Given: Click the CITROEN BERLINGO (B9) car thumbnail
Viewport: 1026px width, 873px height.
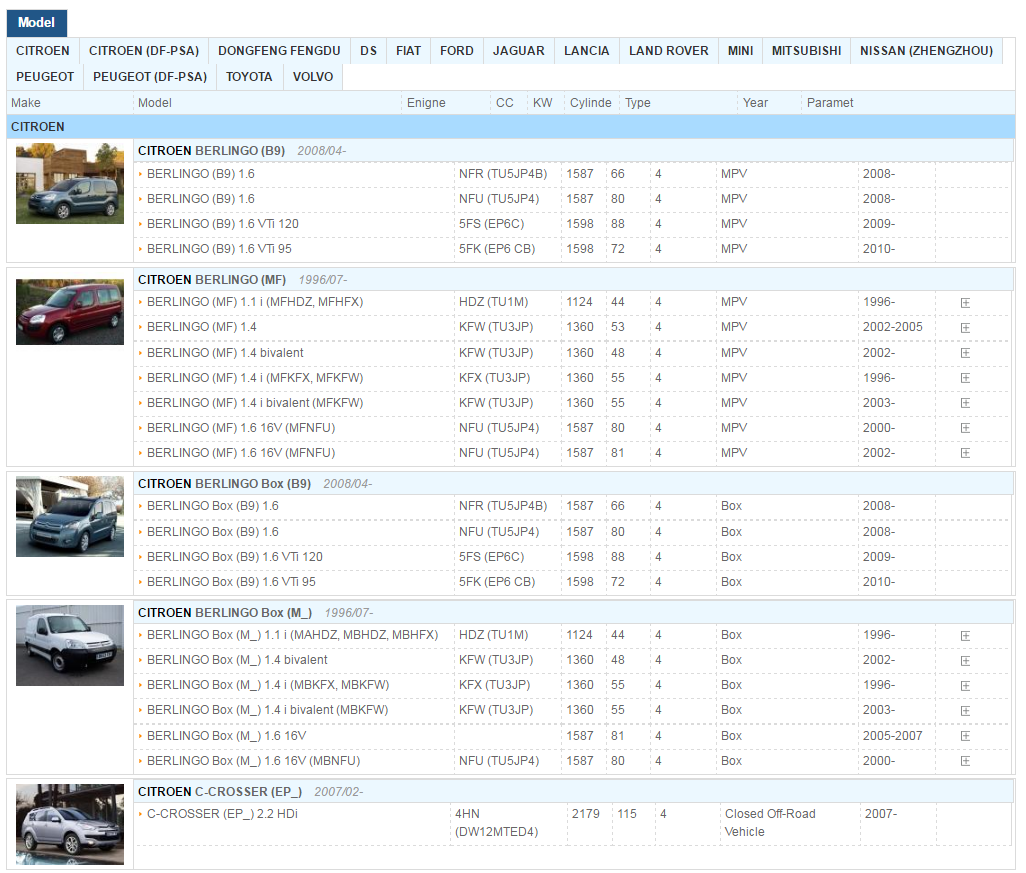Looking at the screenshot, I should point(70,183).
